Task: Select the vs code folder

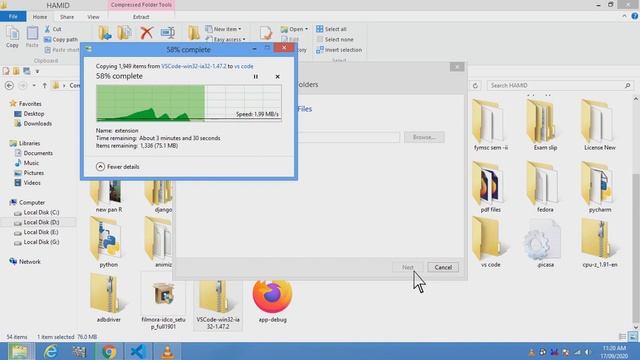Action: [x=490, y=242]
